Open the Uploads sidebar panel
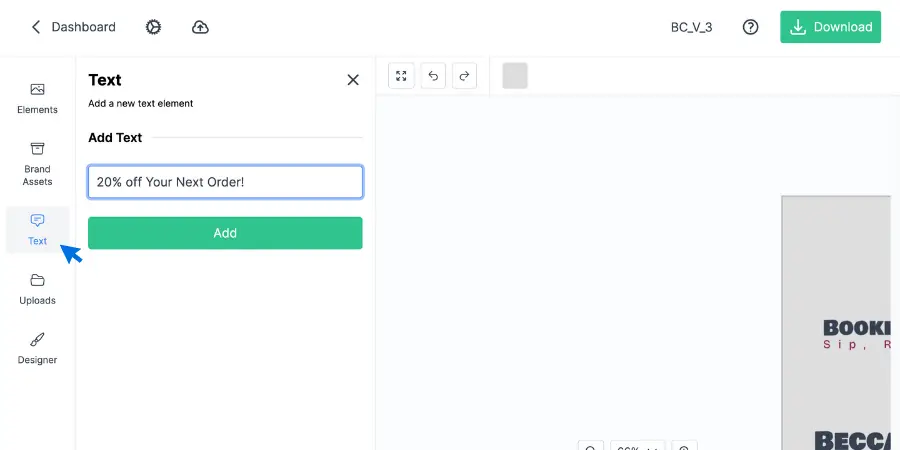Image resolution: width=900 pixels, height=450 pixels. tap(37, 289)
